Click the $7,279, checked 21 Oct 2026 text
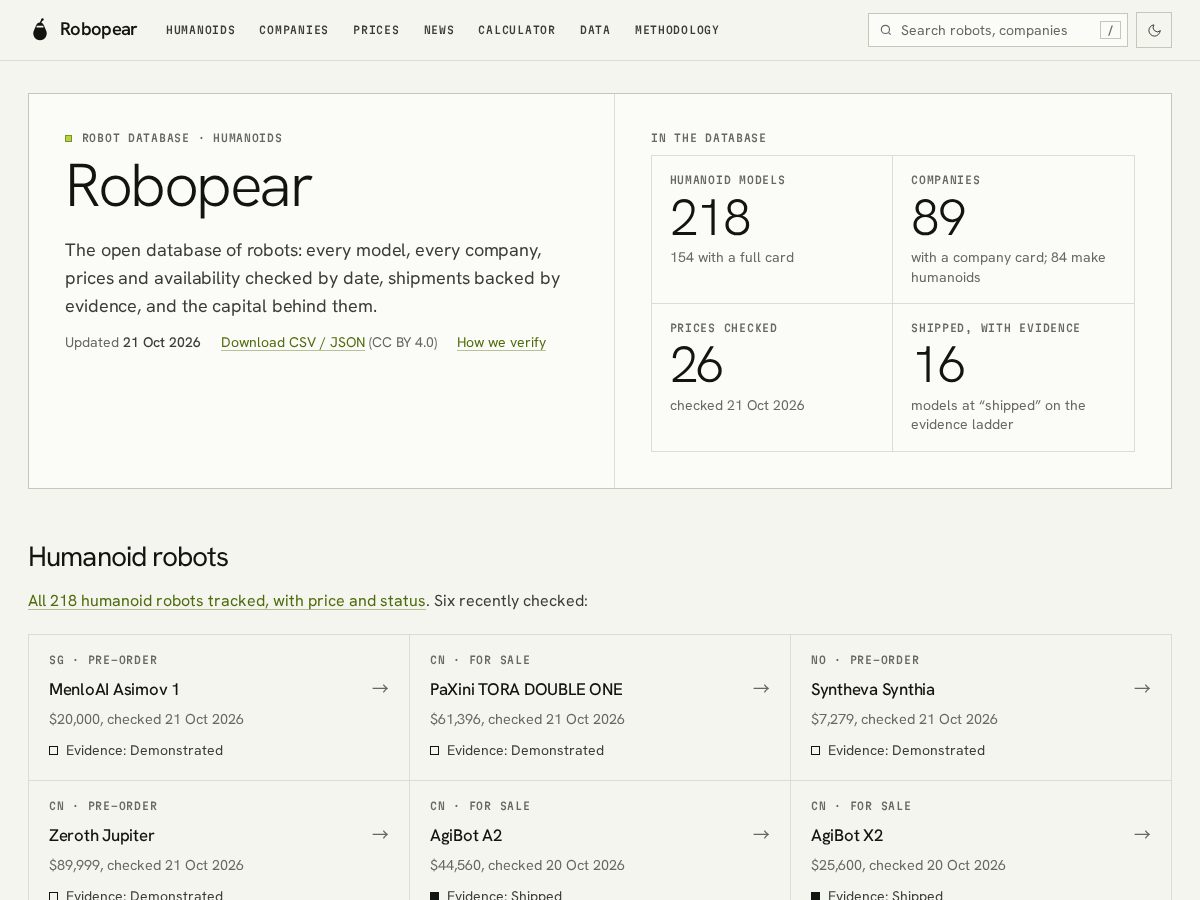Image resolution: width=1200 pixels, height=900 pixels. point(904,719)
